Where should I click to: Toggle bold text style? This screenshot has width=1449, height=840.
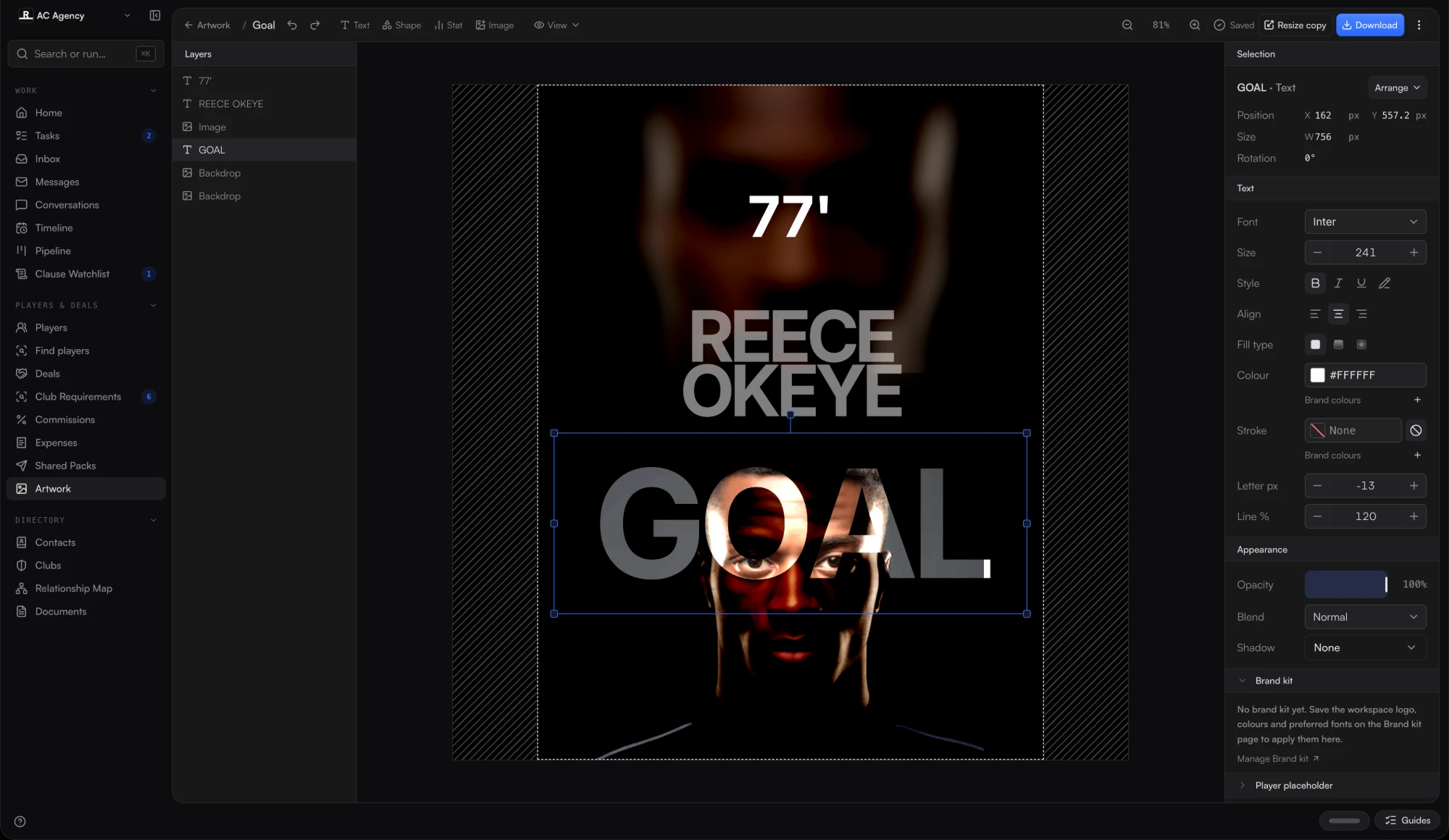pyautogui.click(x=1315, y=283)
